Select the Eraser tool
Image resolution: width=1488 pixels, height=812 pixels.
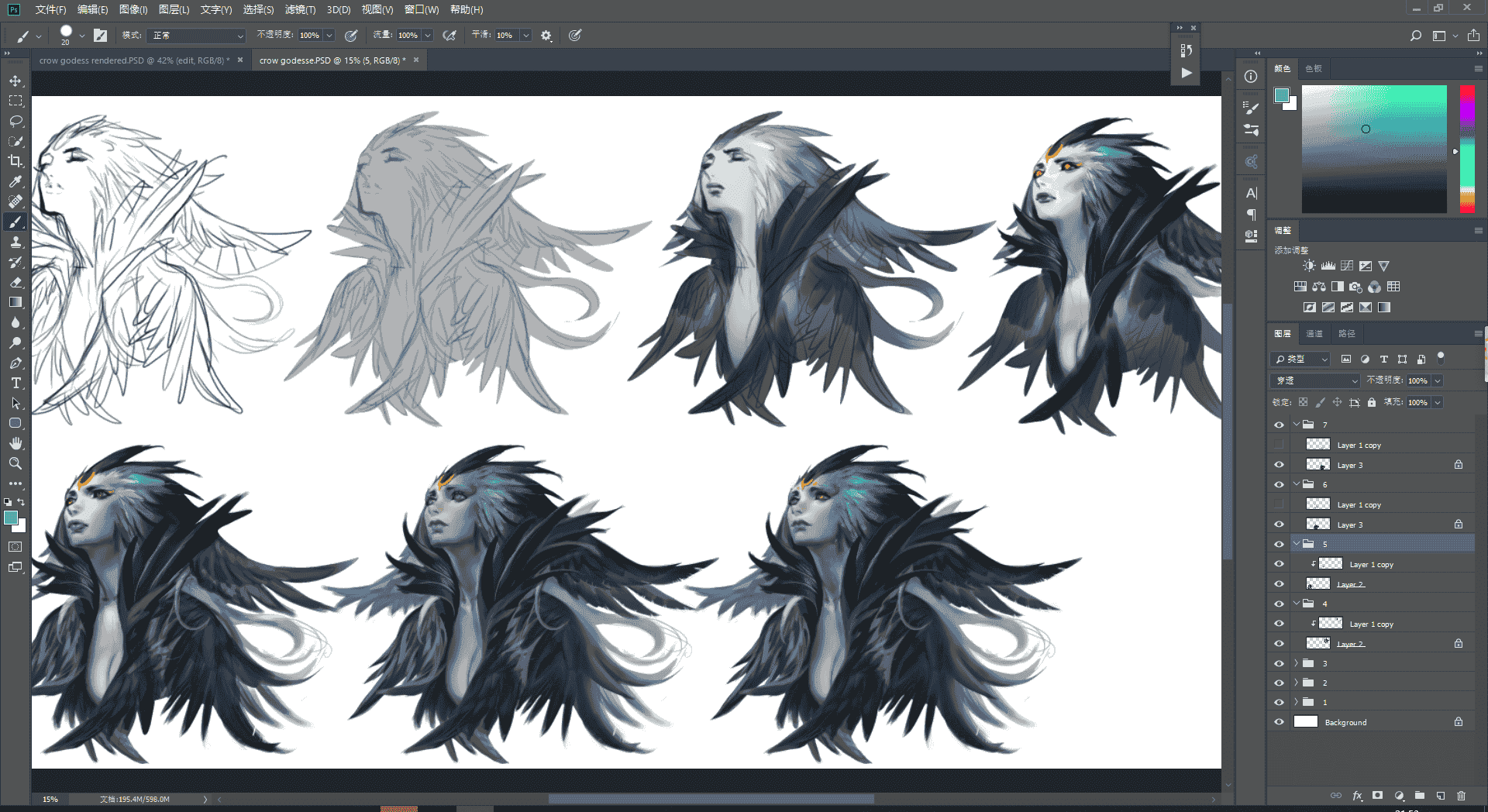[15, 282]
